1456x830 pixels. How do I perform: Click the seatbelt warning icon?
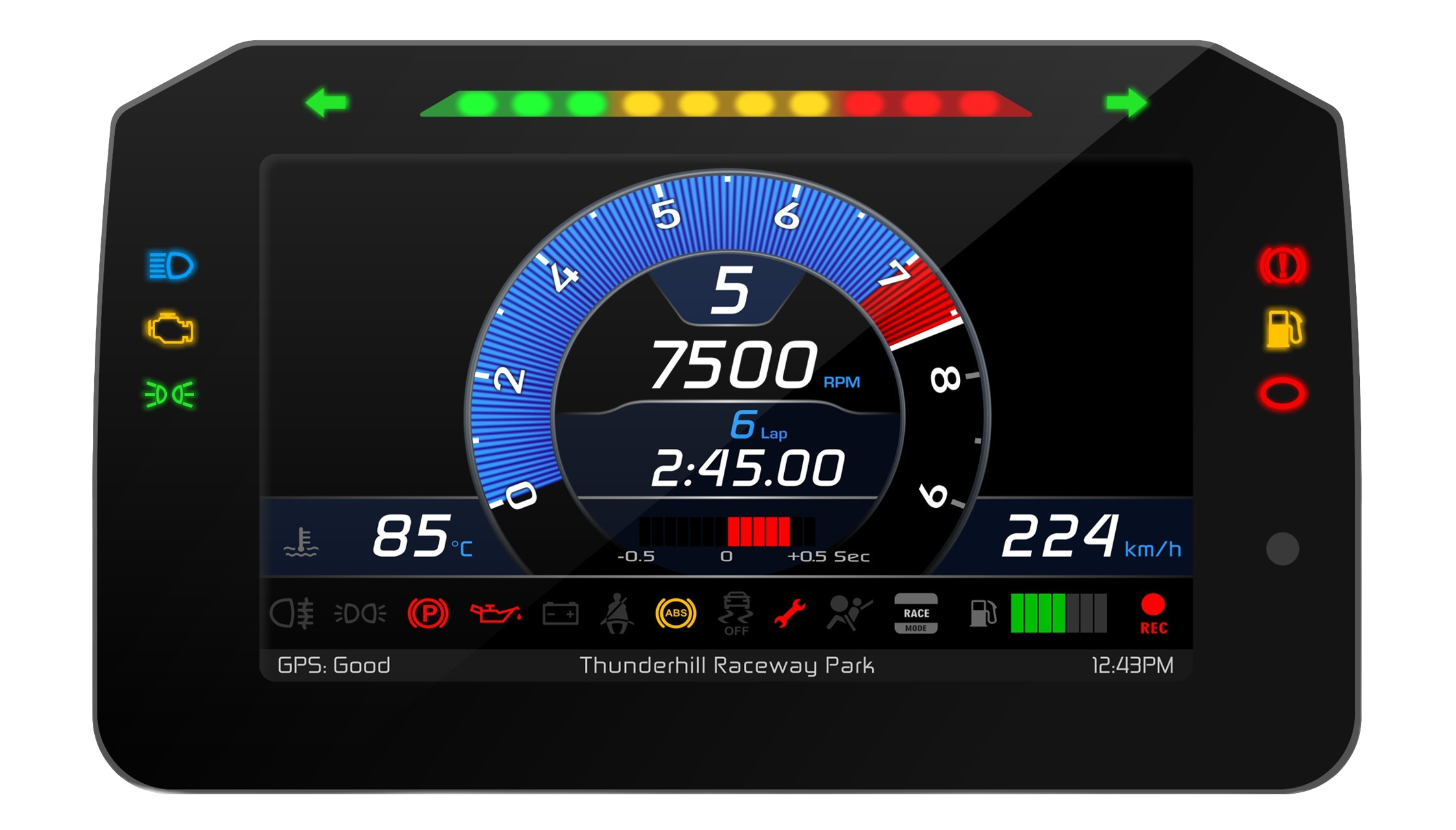(617, 613)
